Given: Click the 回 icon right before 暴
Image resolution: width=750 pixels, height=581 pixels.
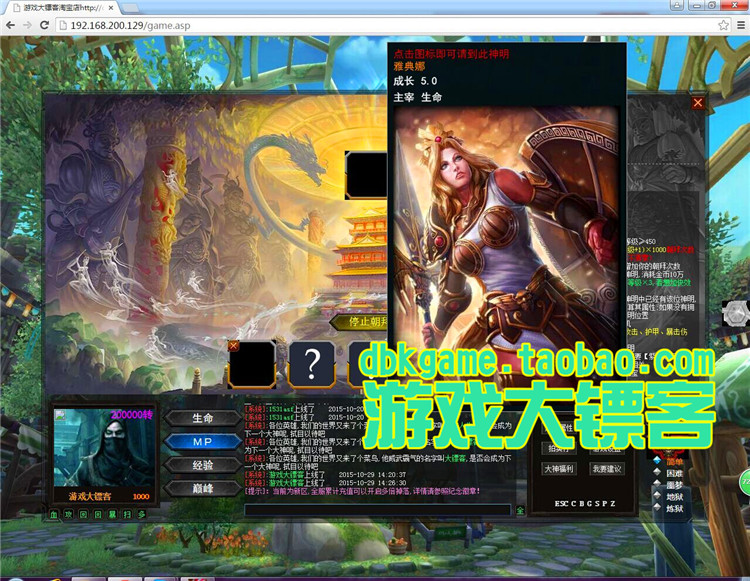Looking at the screenshot, I should 98,515.
